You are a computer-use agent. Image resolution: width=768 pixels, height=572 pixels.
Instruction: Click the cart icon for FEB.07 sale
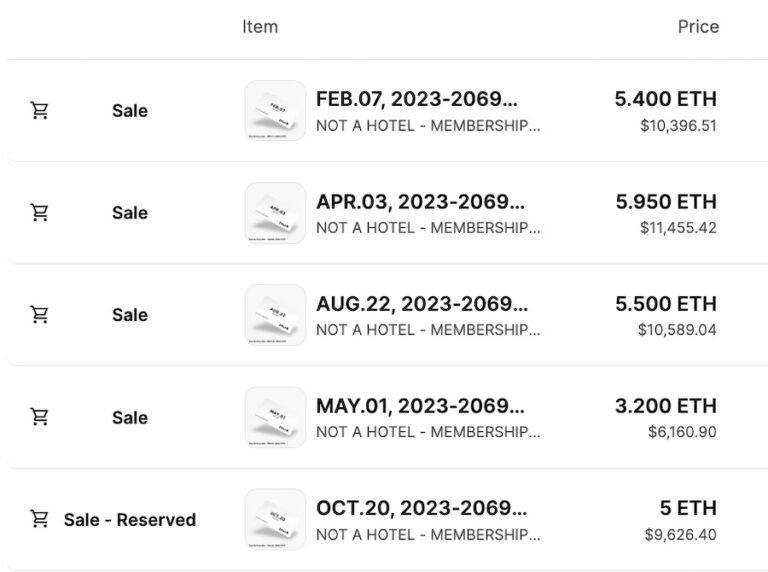coord(40,111)
